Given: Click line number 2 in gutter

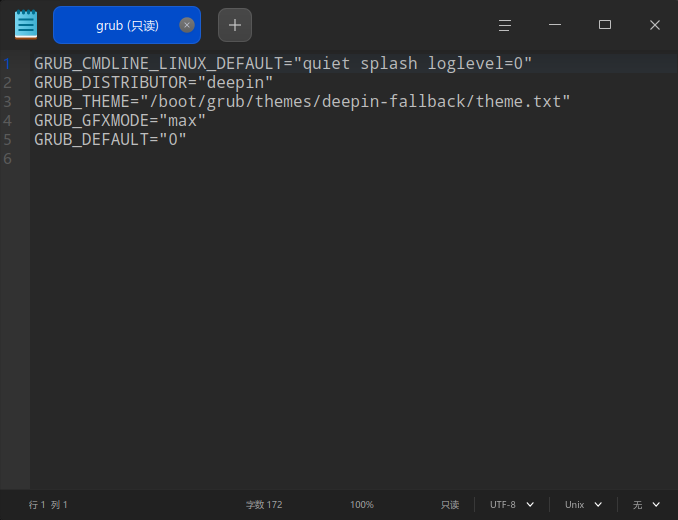Looking at the screenshot, I should [x=7, y=83].
